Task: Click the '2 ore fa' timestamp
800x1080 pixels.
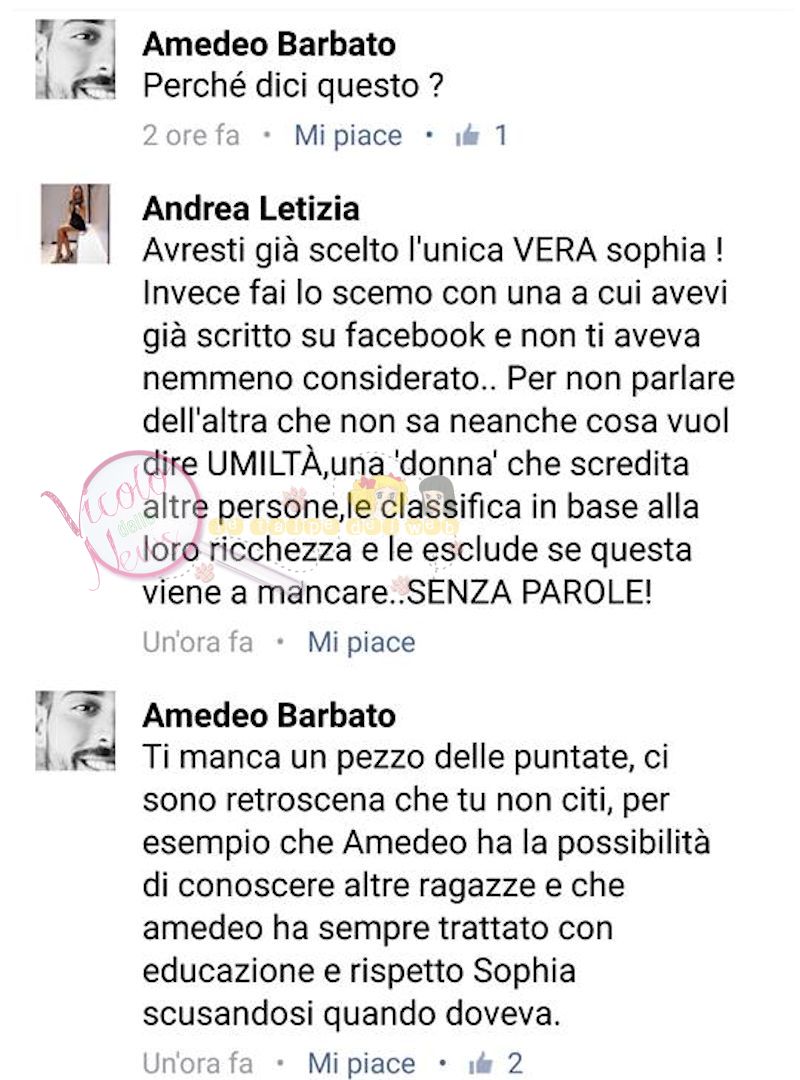Action: (191, 136)
